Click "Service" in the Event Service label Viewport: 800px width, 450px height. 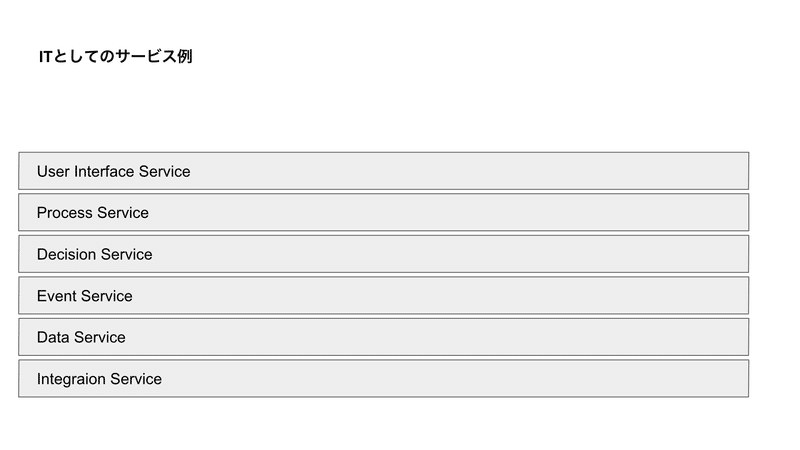[107, 296]
